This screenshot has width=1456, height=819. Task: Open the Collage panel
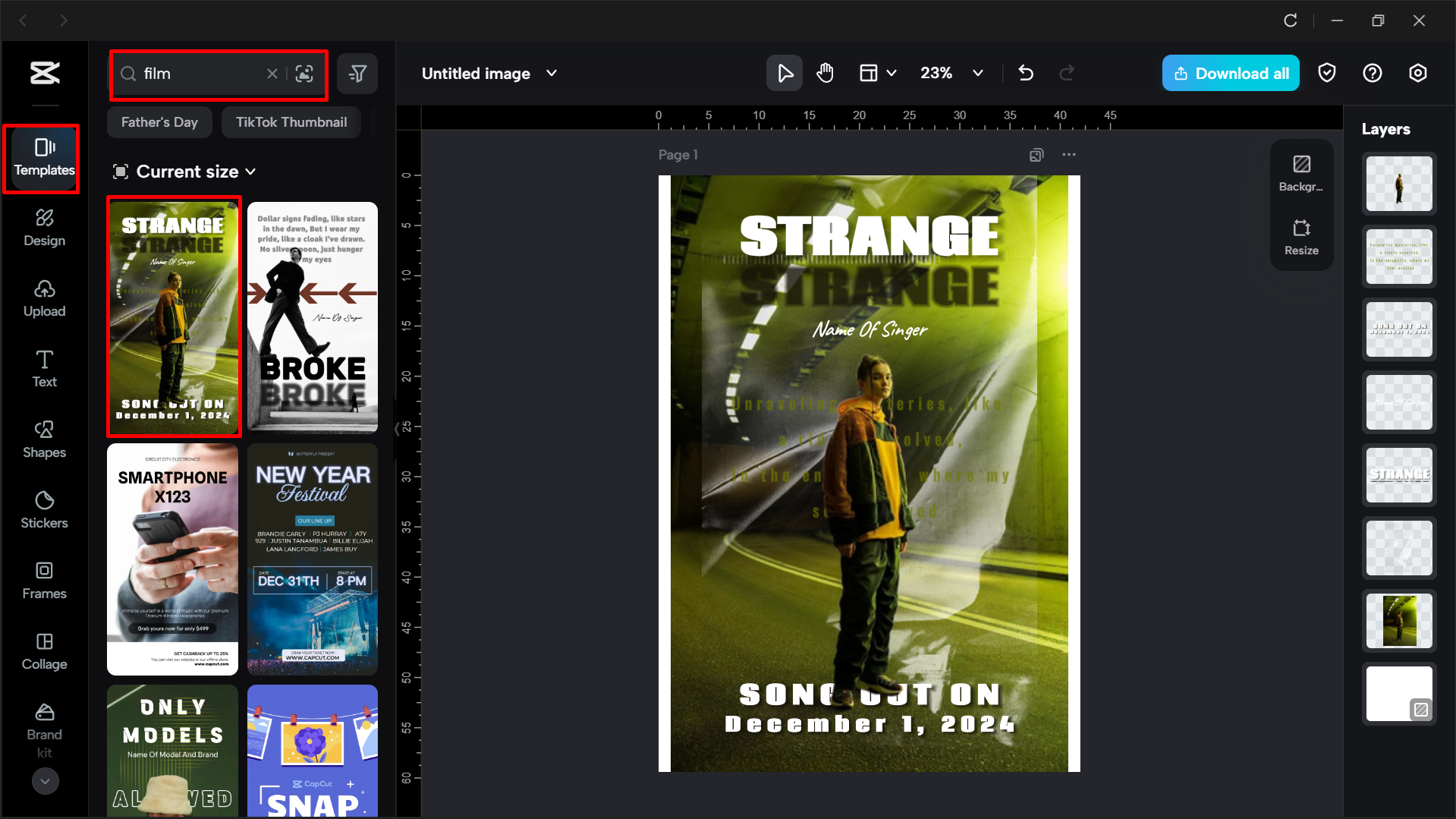point(44,651)
